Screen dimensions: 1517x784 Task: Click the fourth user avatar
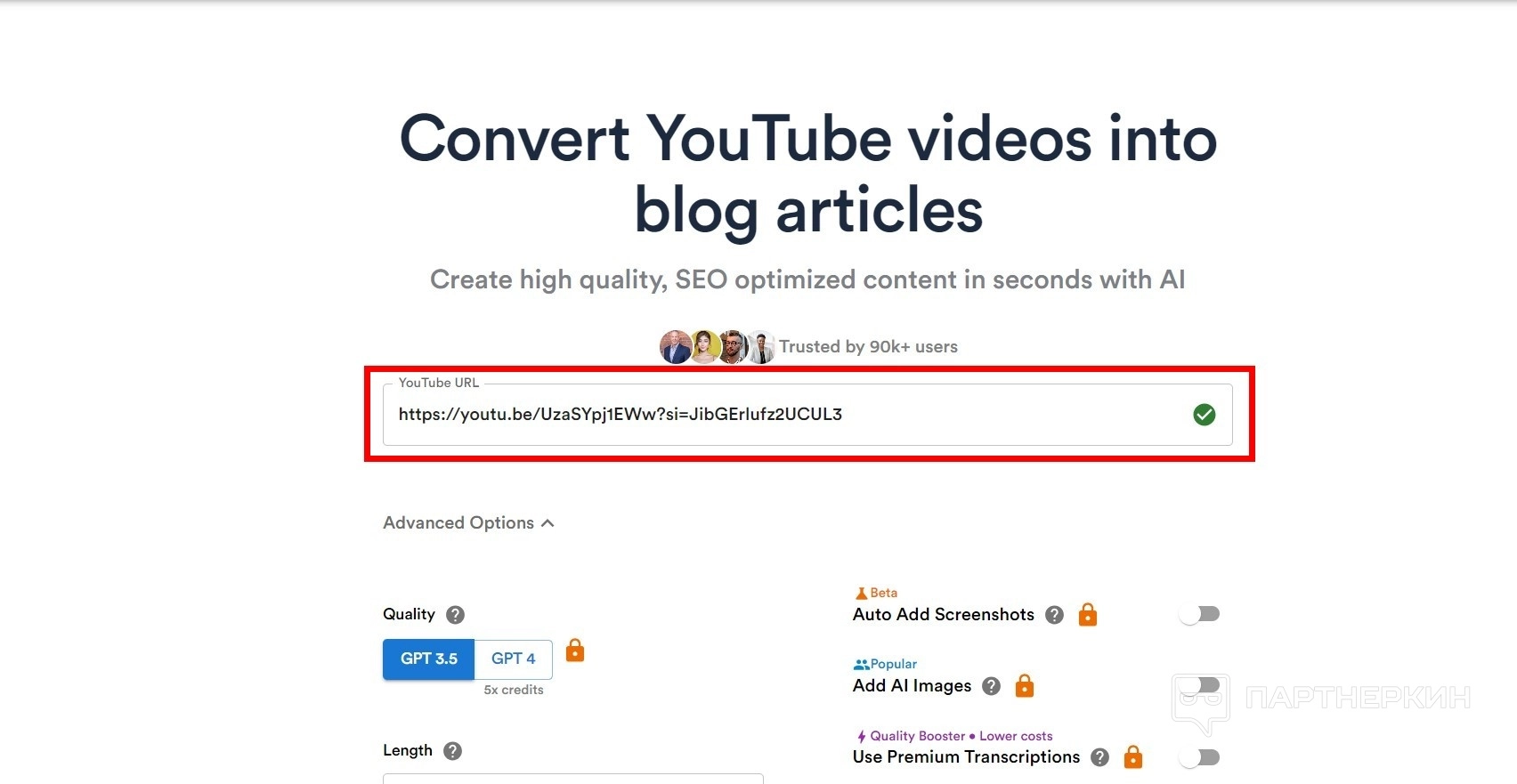761,347
